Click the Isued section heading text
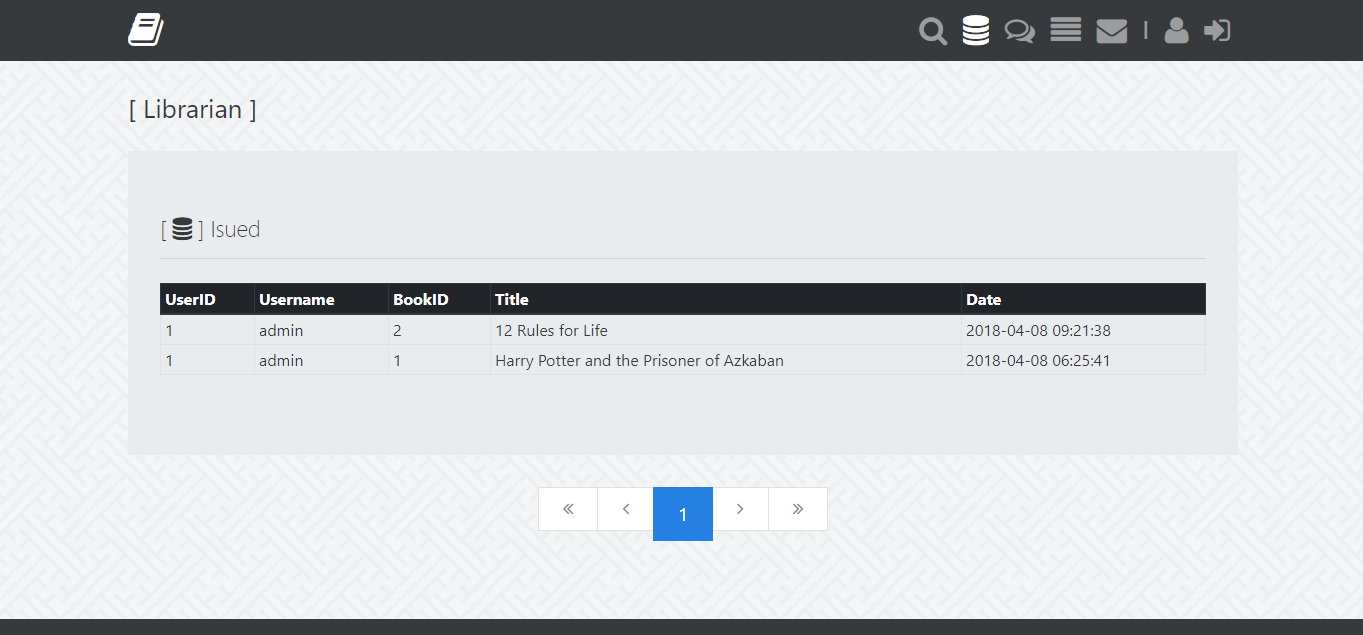 point(235,229)
